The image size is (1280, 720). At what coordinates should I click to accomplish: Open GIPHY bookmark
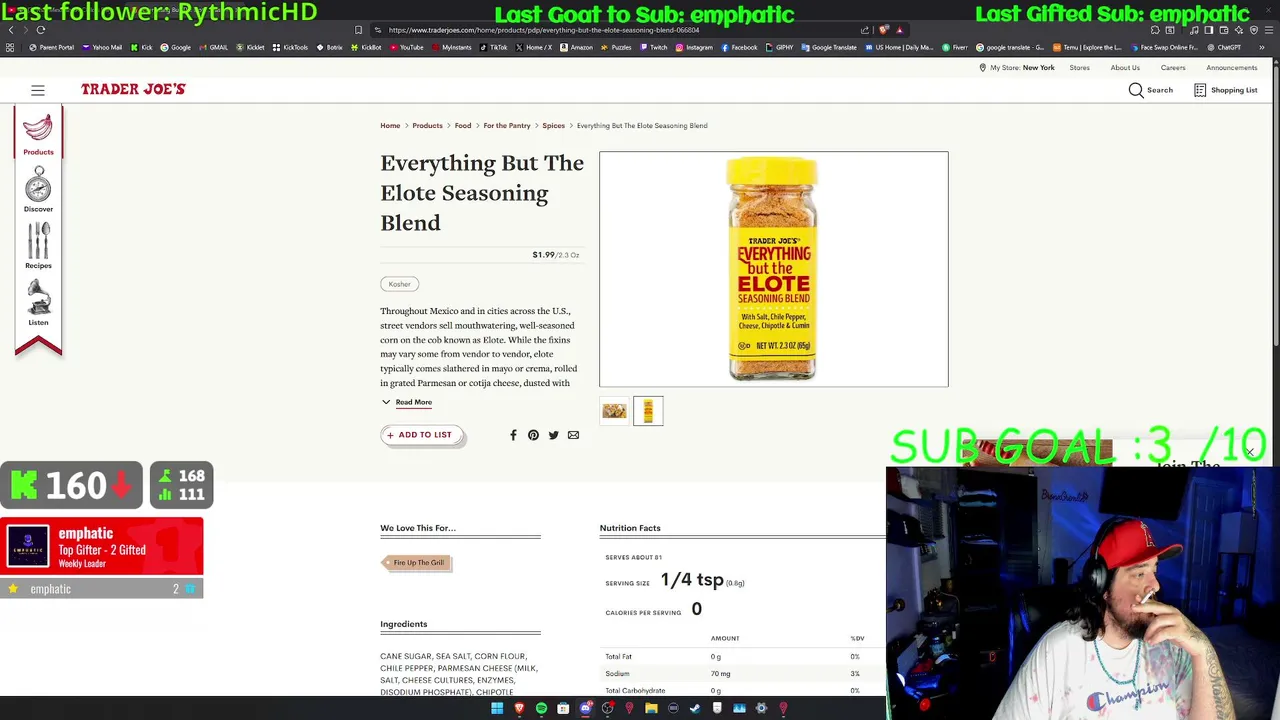coord(779,47)
